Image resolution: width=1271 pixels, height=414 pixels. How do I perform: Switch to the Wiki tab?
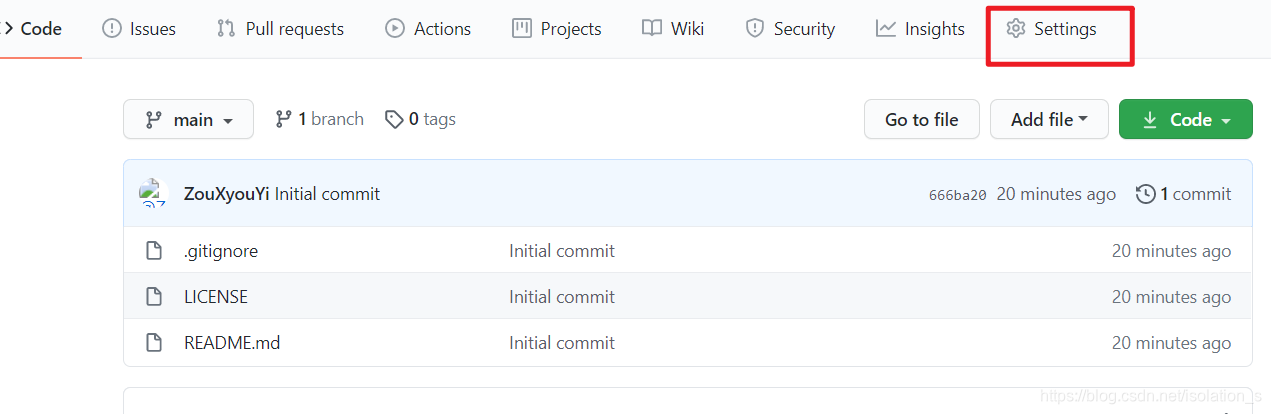pyautogui.click(x=673, y=29)
